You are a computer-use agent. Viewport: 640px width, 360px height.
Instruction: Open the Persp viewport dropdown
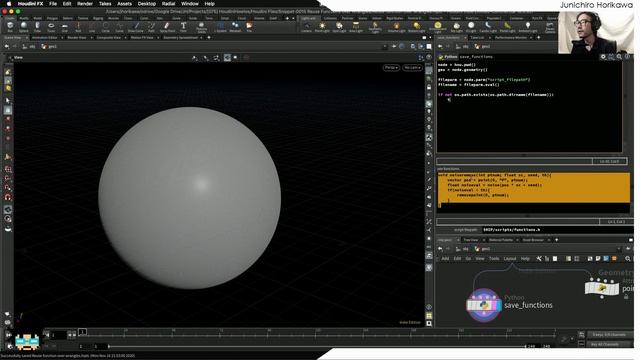click(x=391, y=67)
